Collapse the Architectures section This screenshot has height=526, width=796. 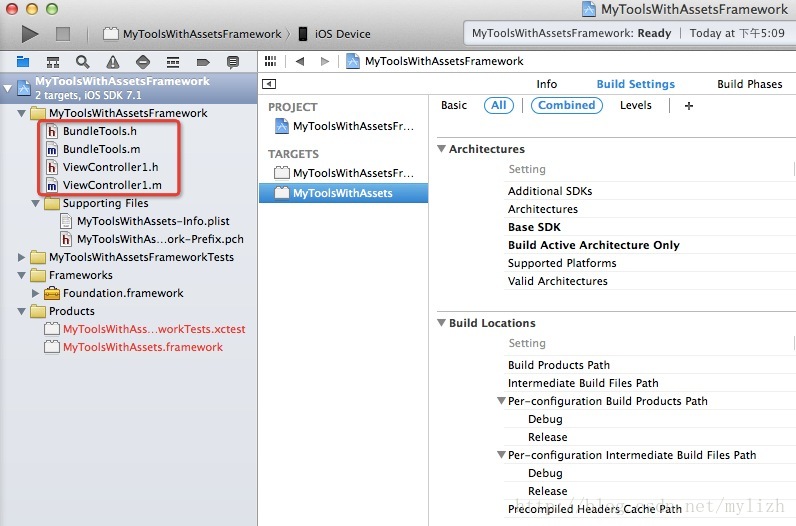[x=442, y=149]
